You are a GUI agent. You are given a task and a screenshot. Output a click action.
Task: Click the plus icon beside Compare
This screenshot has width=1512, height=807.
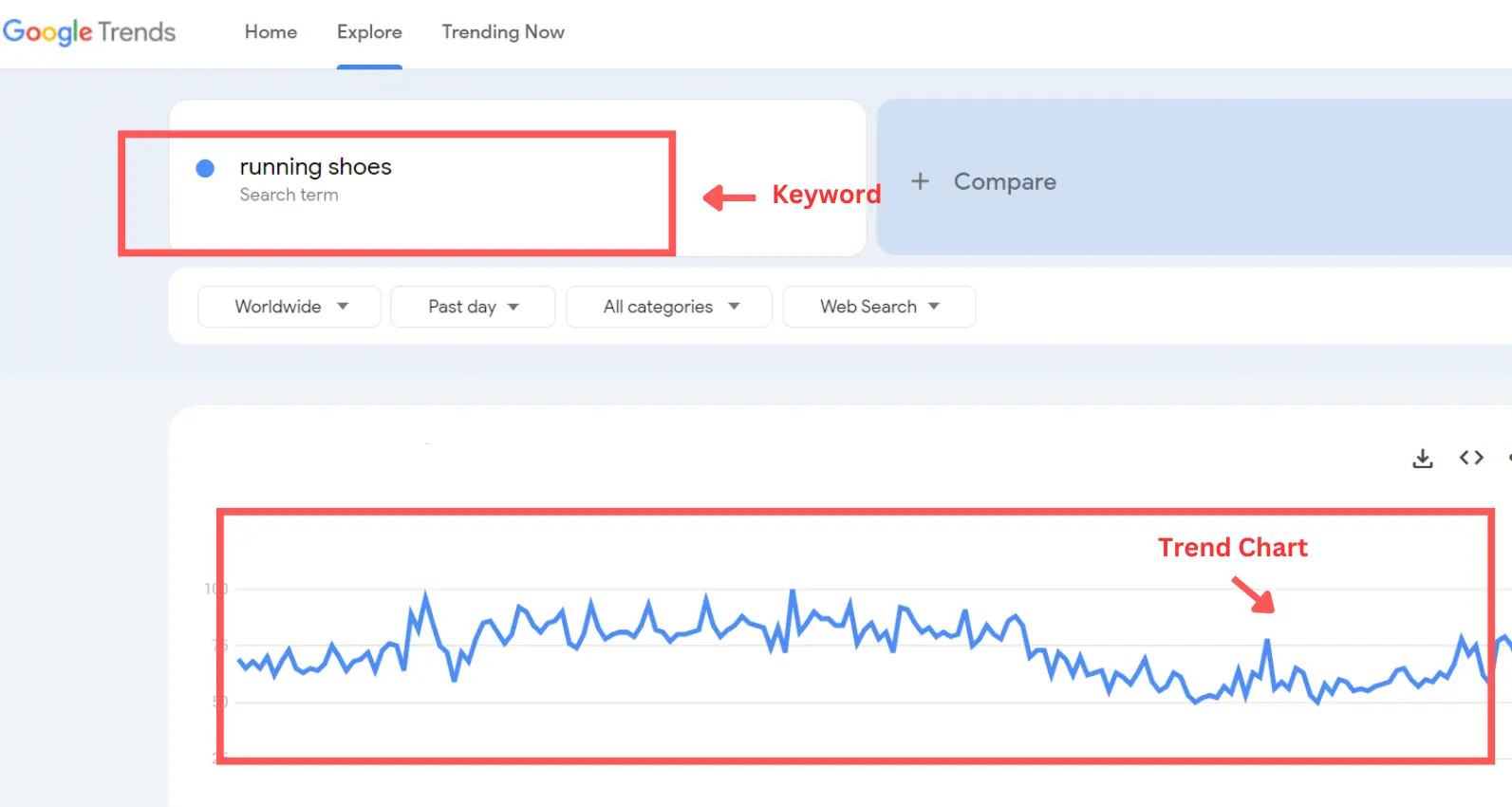(x=920, y=181)
